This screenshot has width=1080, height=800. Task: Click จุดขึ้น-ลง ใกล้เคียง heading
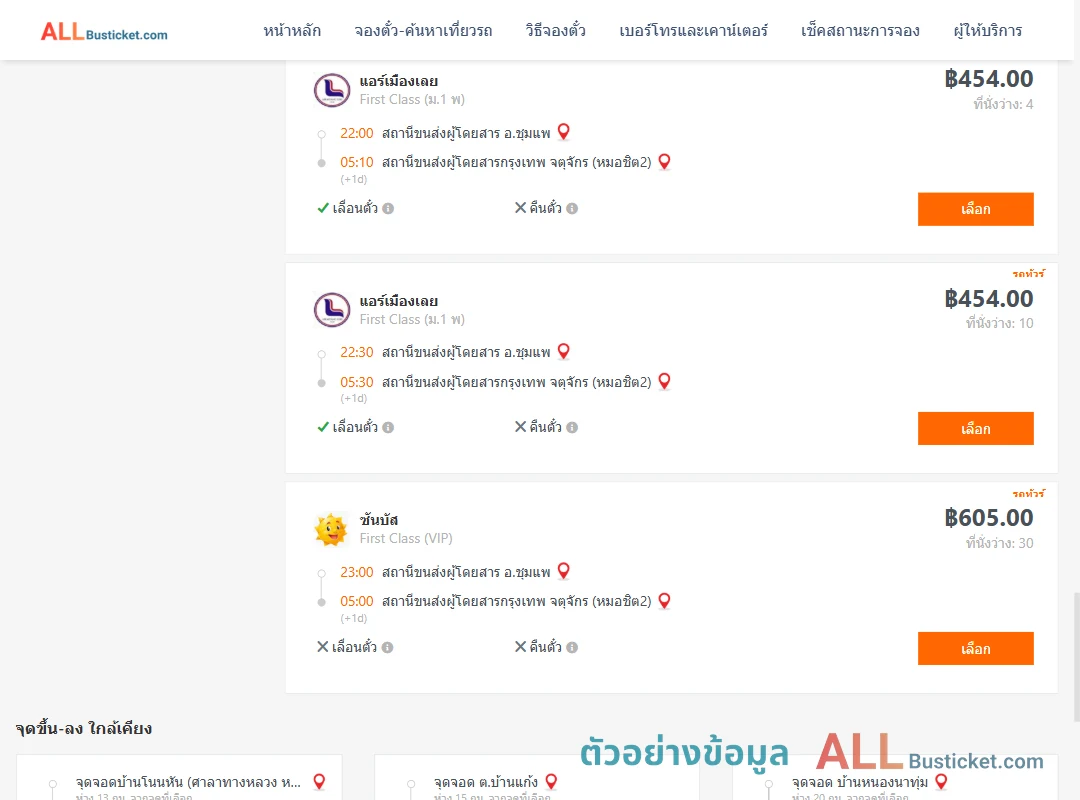[84, 728]
